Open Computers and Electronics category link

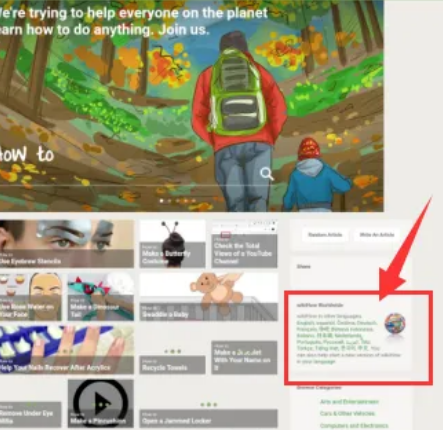(x=354, y=426)
